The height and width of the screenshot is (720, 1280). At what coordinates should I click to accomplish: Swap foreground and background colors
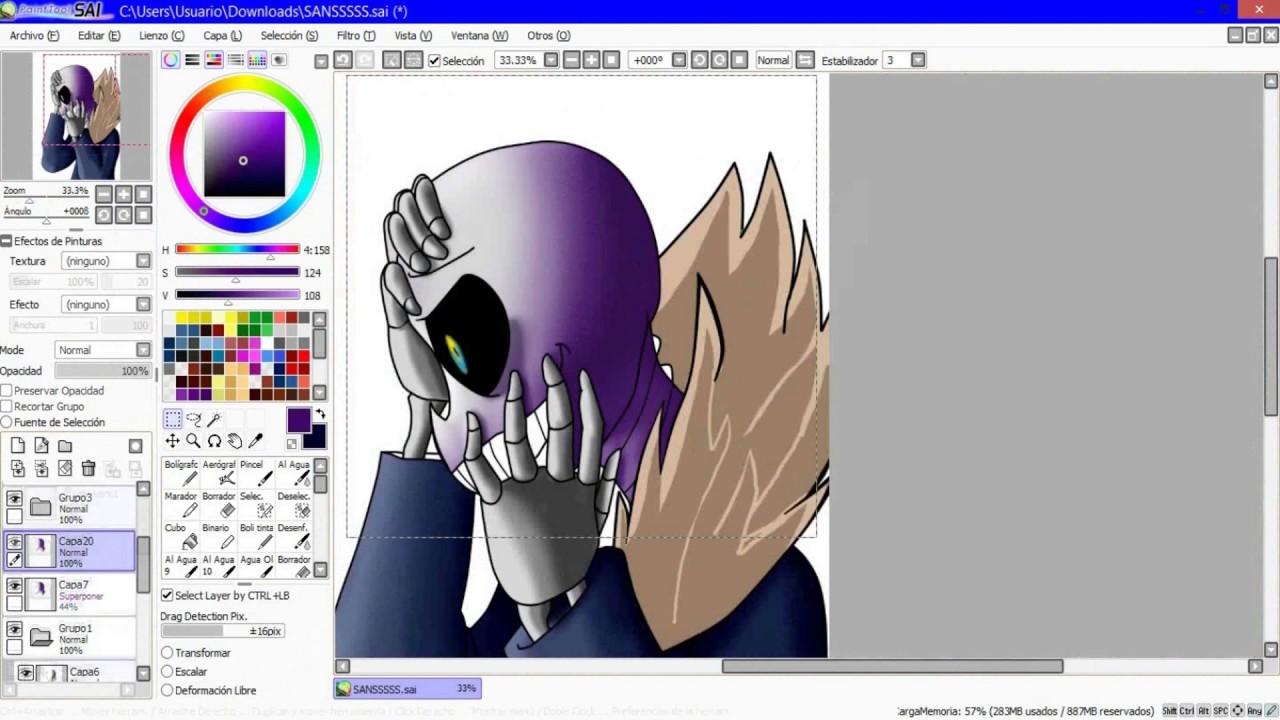pyautogui.click(x=320, y=414)
